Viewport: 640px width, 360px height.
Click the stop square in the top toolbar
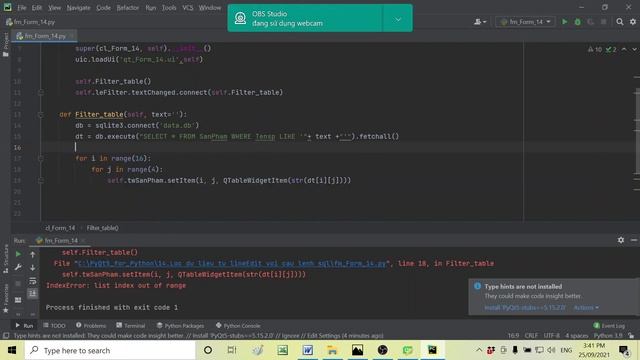click(x=603, y=22)
